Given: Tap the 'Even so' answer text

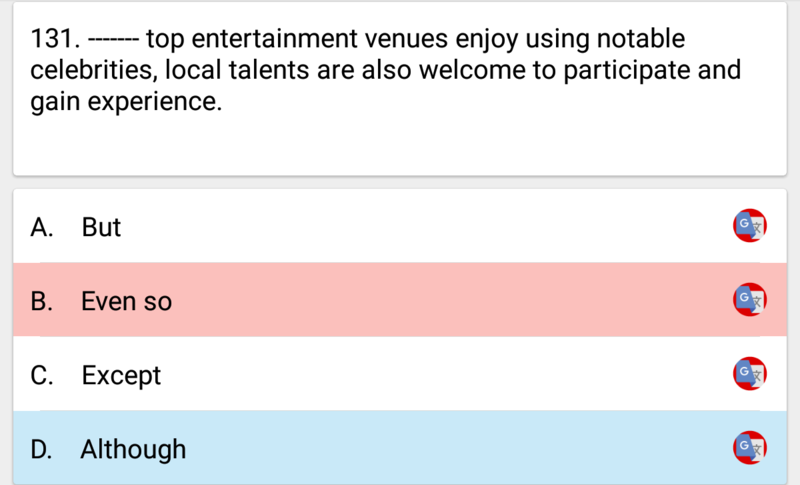Looking at the screenshot, I should [x=127, y=301].
